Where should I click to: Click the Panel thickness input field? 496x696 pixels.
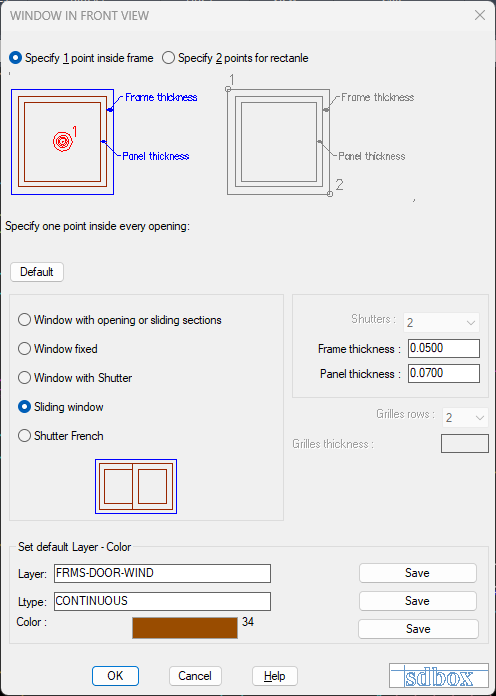pos(444,373)
